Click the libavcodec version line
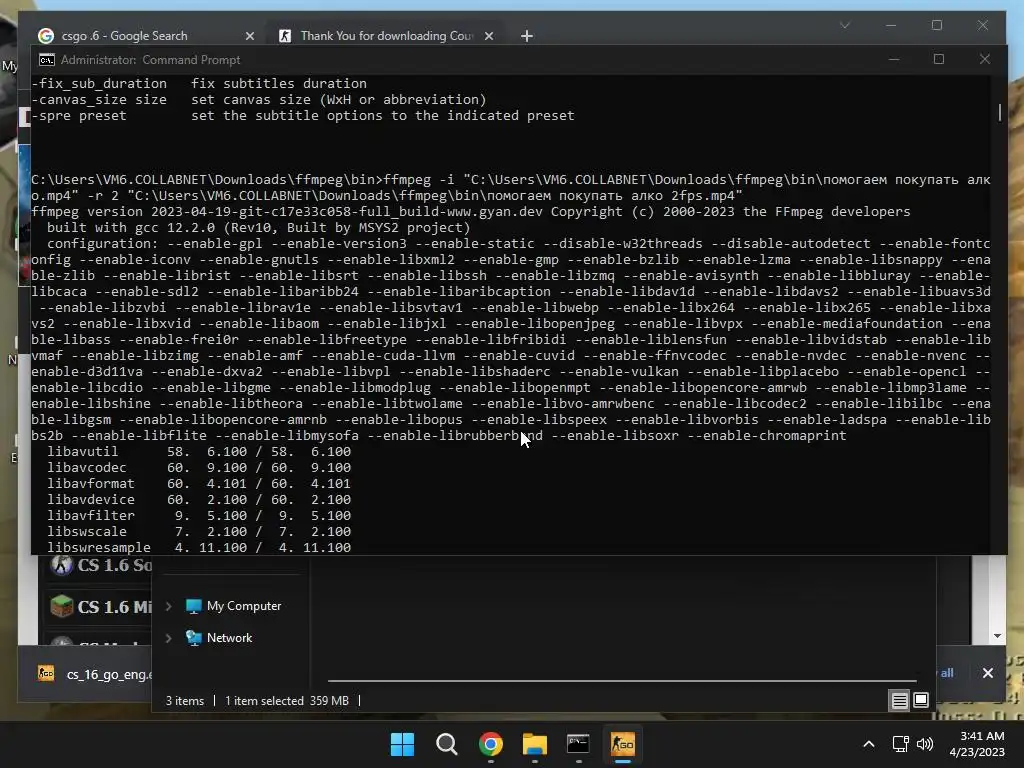Image resolution: width=1024 pixels, height=768 pixels. 199,468
